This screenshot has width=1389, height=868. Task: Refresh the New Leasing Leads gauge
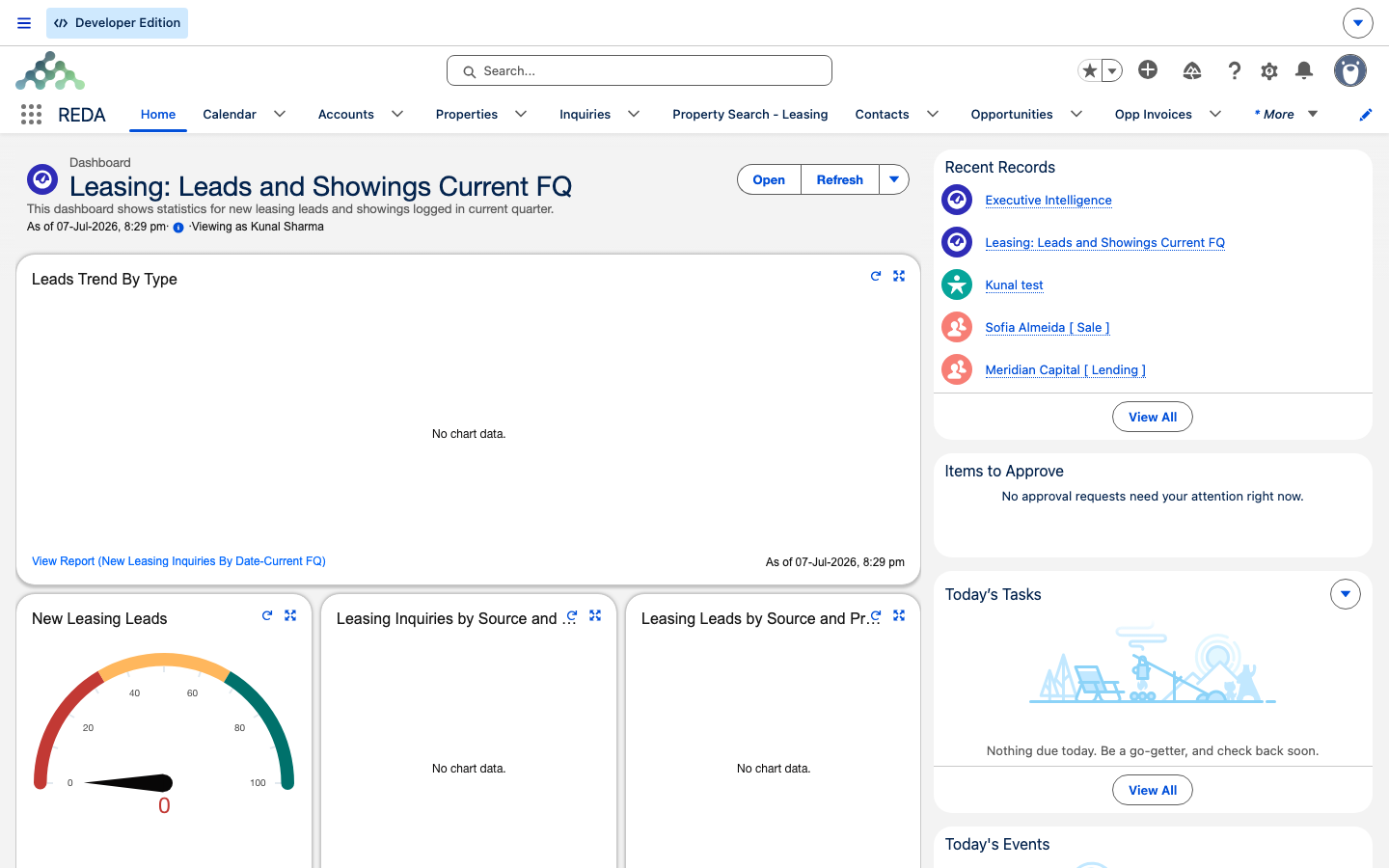pos(267,615)
